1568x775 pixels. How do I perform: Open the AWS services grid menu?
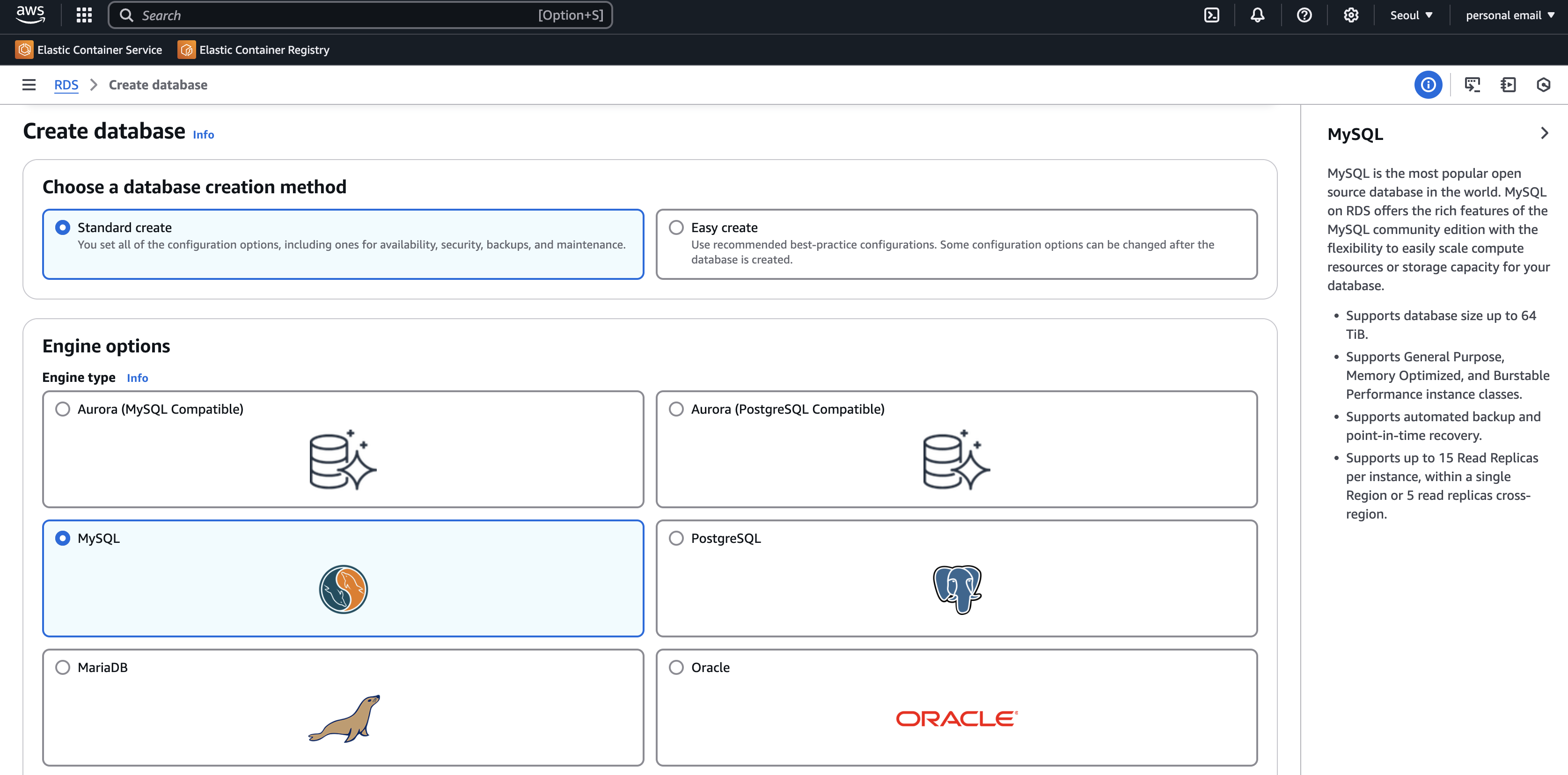point(84,15)
